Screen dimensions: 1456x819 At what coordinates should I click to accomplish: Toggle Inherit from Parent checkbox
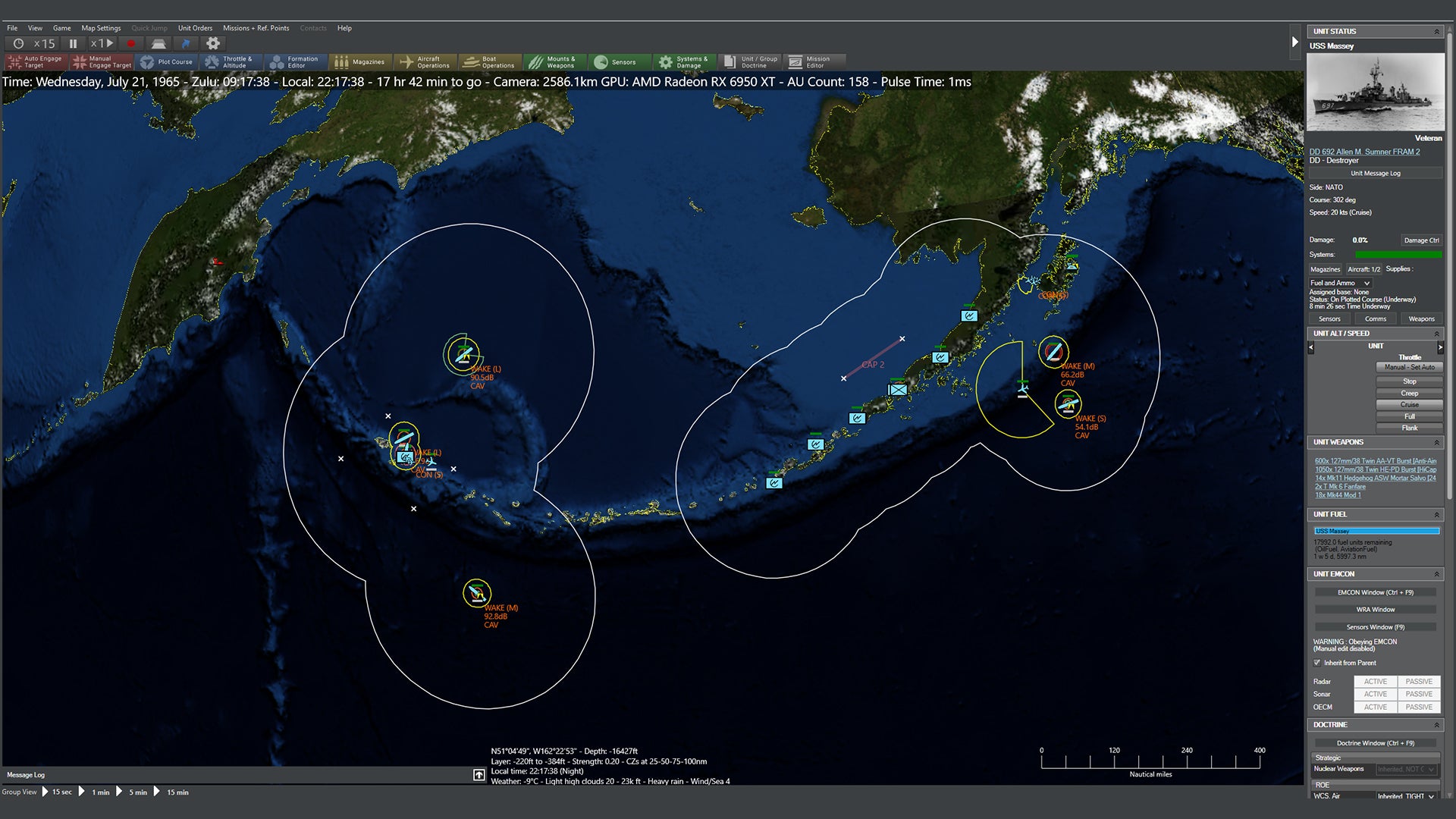pos(1317,663)
